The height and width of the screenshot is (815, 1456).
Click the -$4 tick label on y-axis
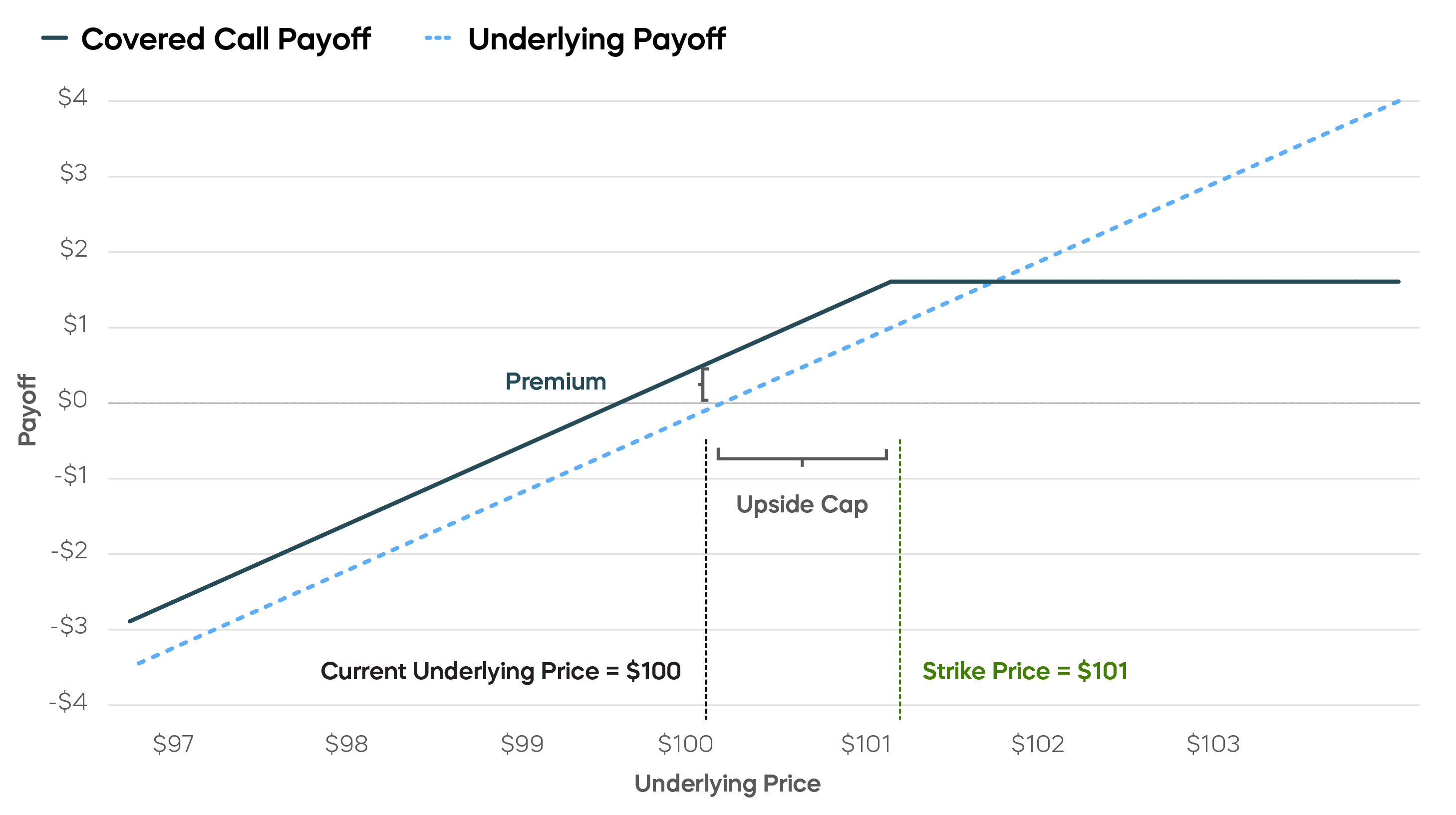pyautogui.click(x=68, y=702)
